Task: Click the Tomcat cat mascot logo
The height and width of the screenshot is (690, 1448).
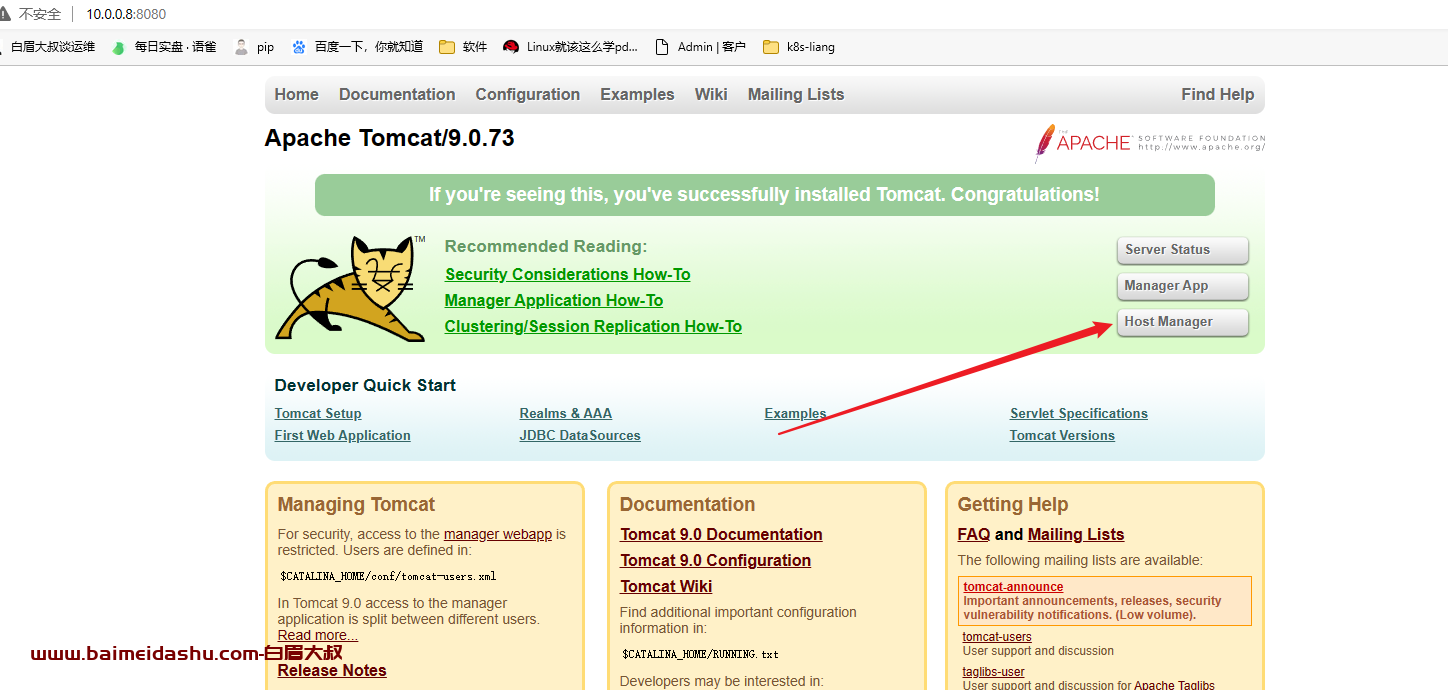Action: [x=350, y=288]
